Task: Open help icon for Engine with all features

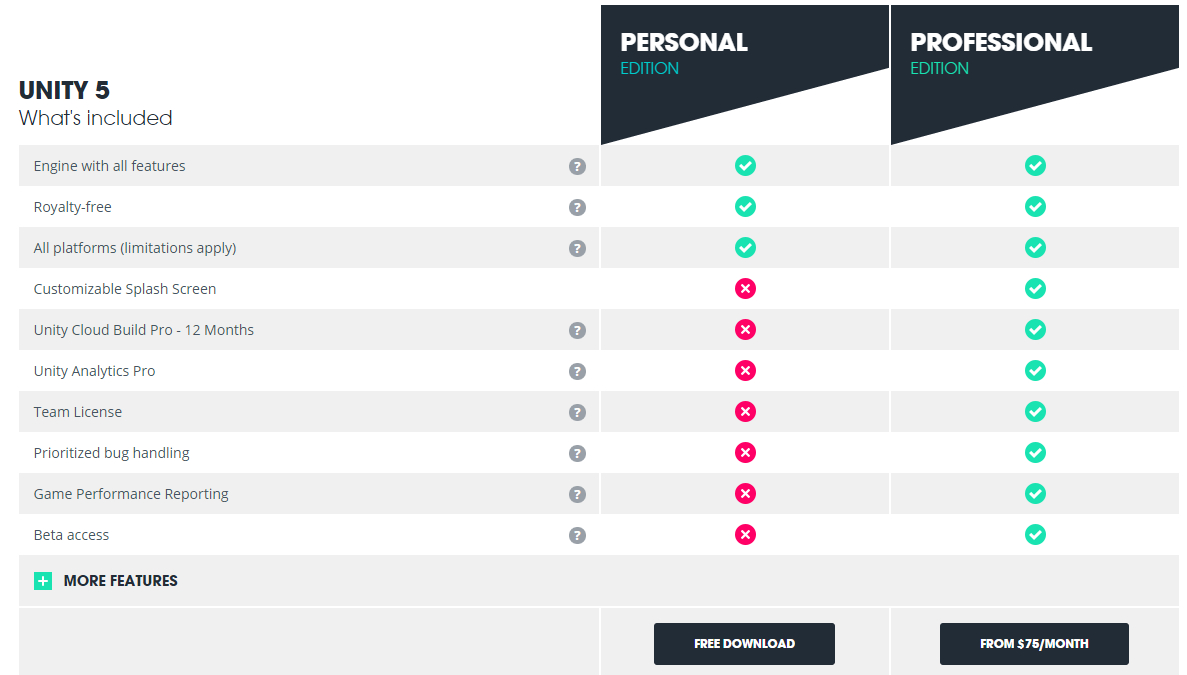Action: 578,166
